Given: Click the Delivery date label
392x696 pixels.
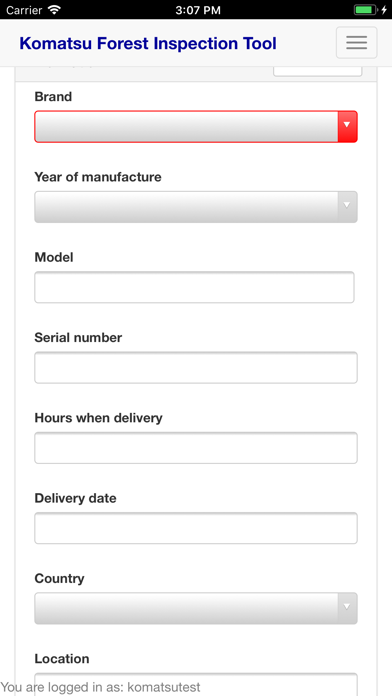Looking at the screenshot, I should (75, 498).
